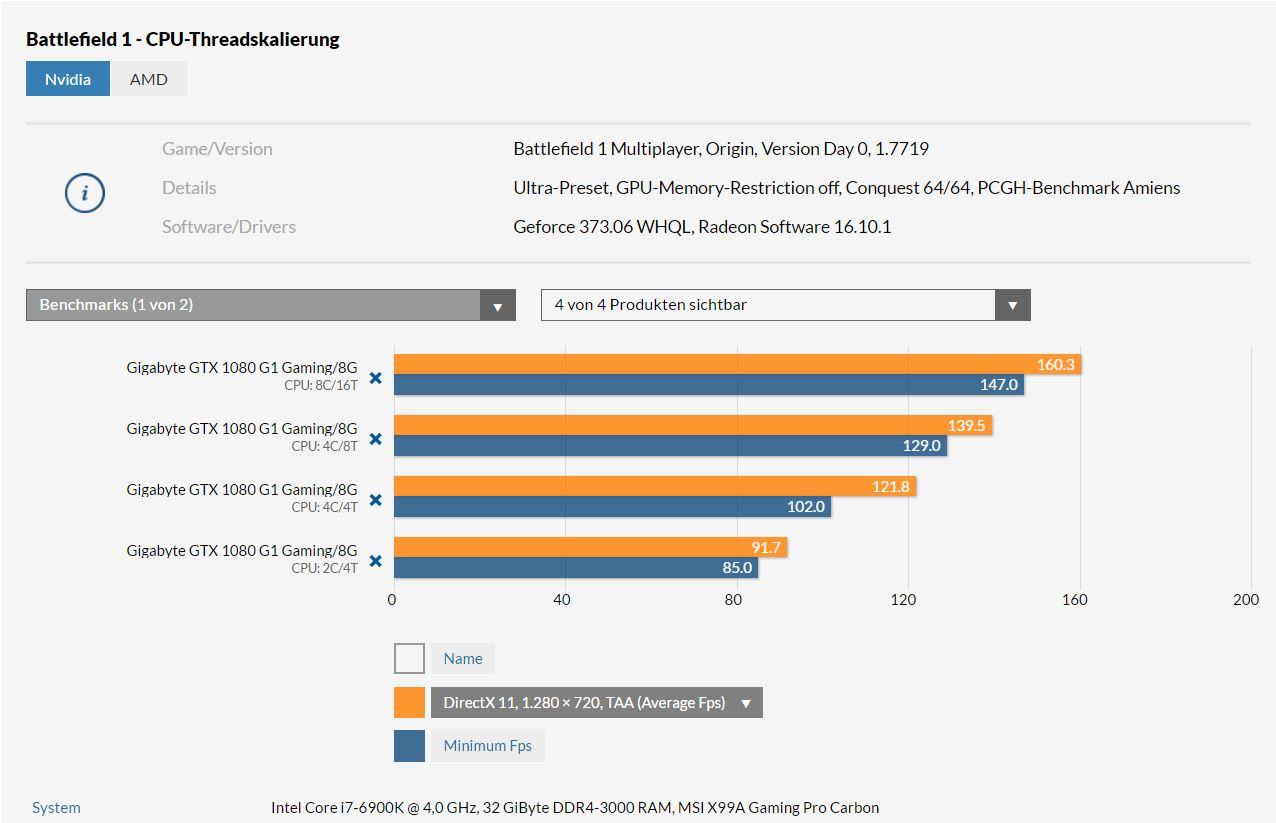This screenshot has height=823, width=1276.
Task: Click the Game/Version label
Action: coord(217,149)
